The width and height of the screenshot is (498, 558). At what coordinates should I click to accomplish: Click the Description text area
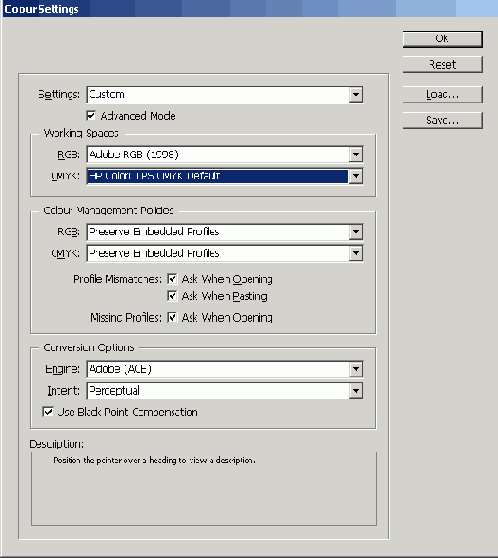204,489
